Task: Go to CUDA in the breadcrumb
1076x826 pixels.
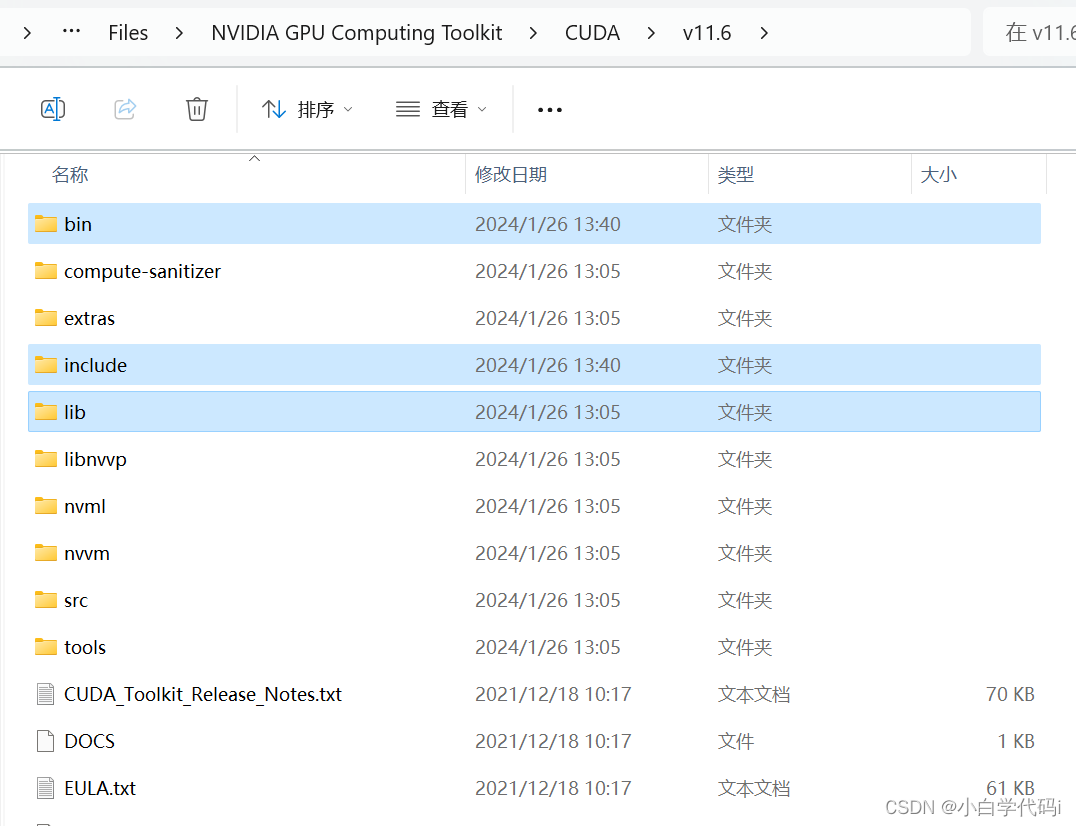Action: coord(592,32)
